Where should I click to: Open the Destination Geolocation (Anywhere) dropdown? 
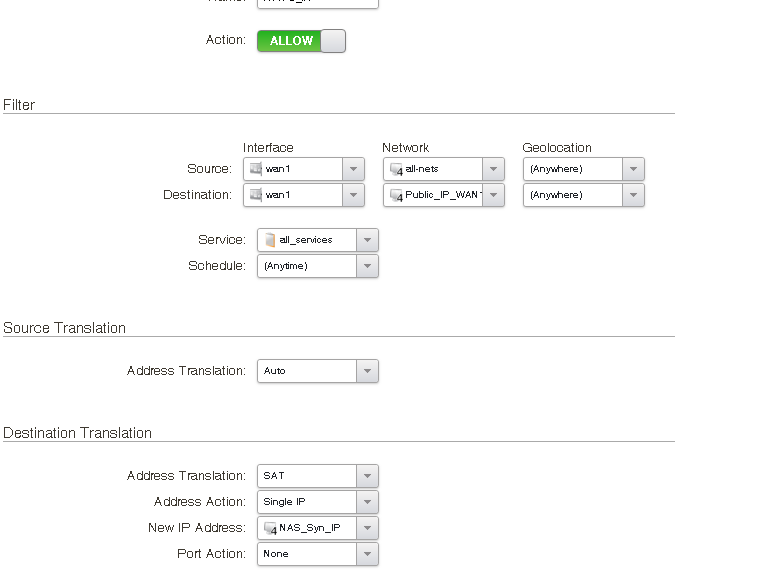(633, 195)
